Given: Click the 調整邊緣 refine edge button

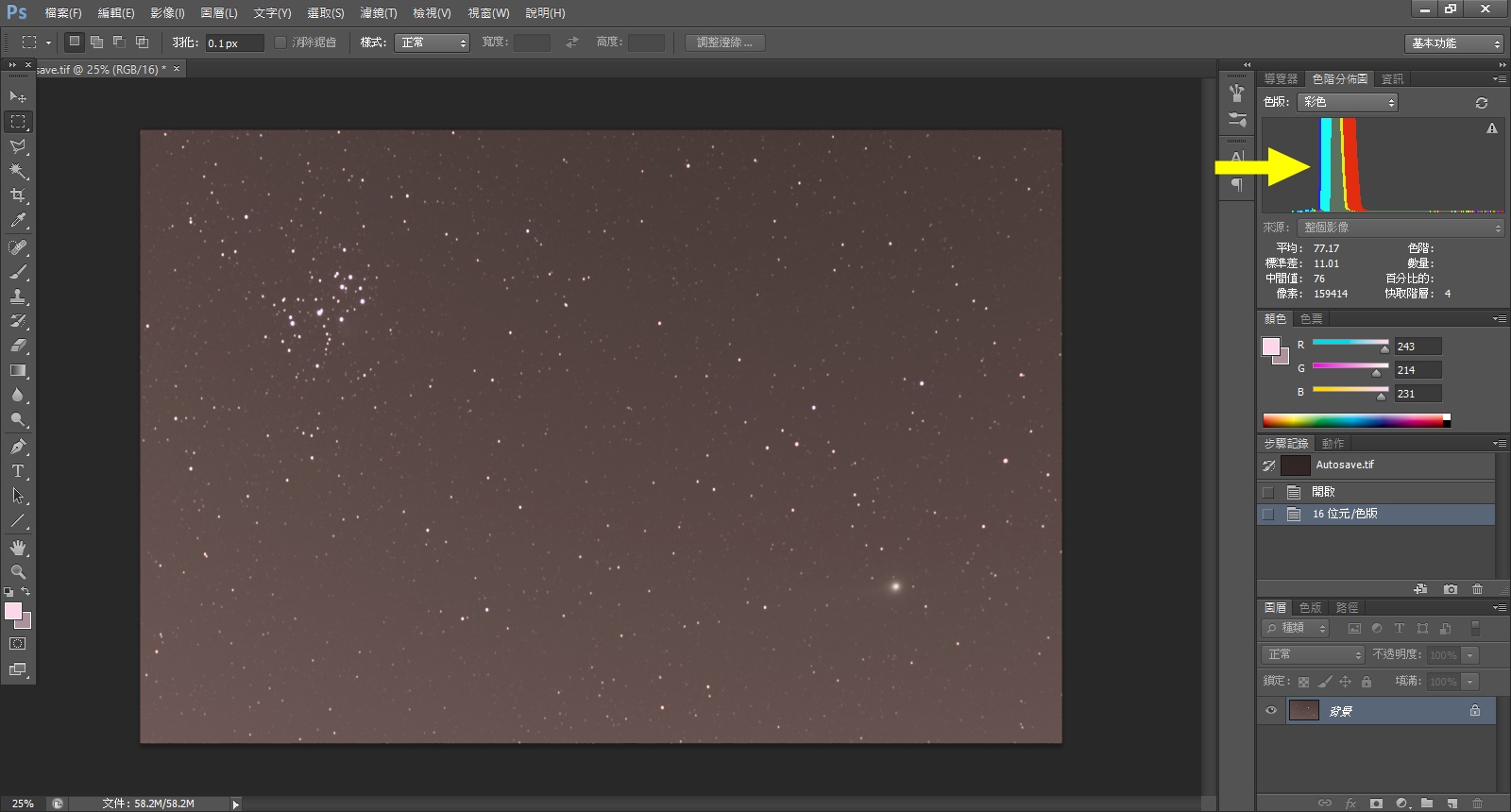Looking at the screenshot, I should tap(724, 42).
